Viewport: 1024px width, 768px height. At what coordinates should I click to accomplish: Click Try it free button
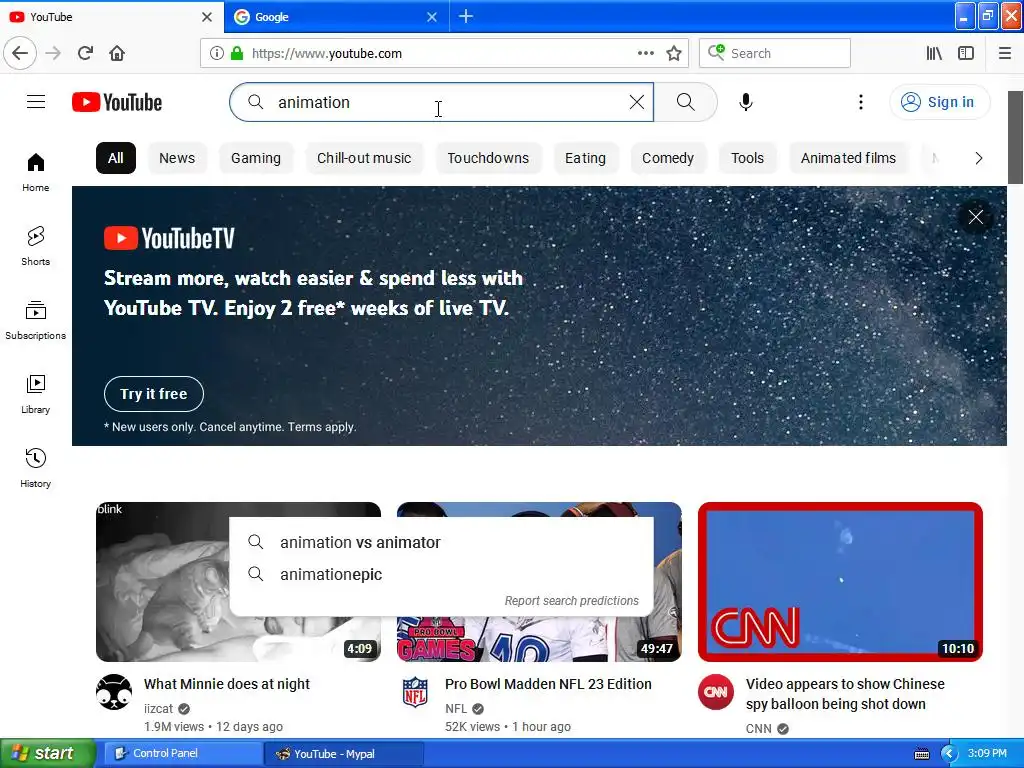coord(153,394)
